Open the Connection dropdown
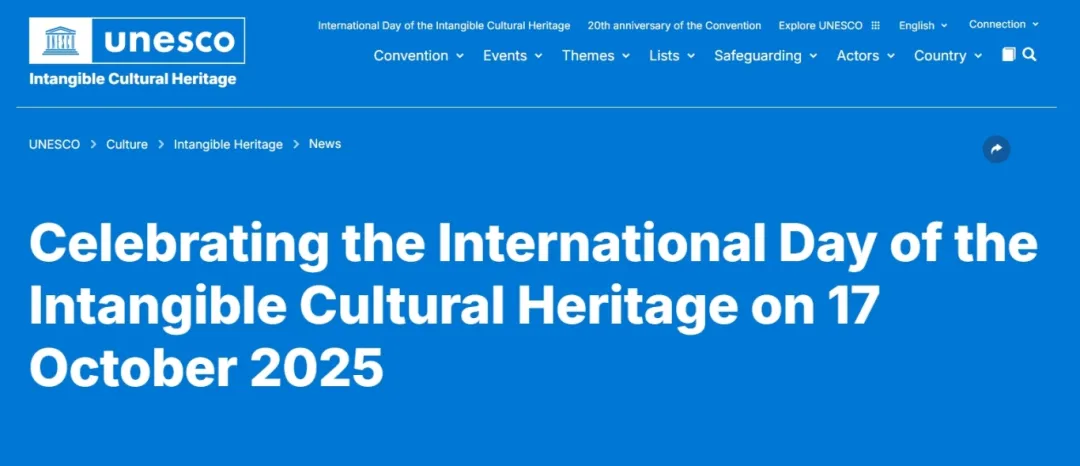 pos(1003,25)
